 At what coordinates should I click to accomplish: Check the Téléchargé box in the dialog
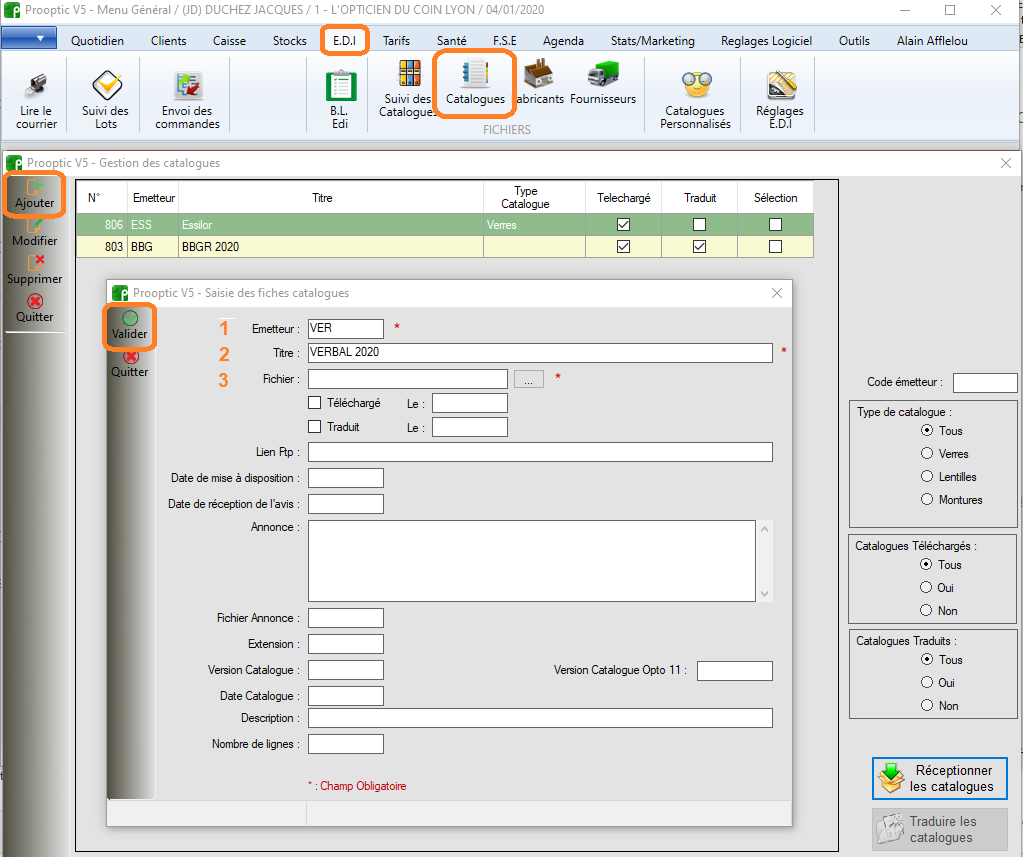coord(314,403)
